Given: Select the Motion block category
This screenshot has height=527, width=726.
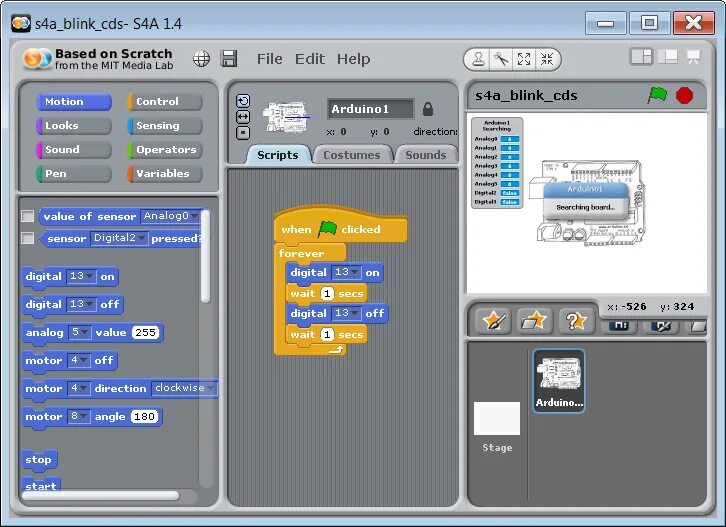Looking at the screenshot, I should coord(74,101).
